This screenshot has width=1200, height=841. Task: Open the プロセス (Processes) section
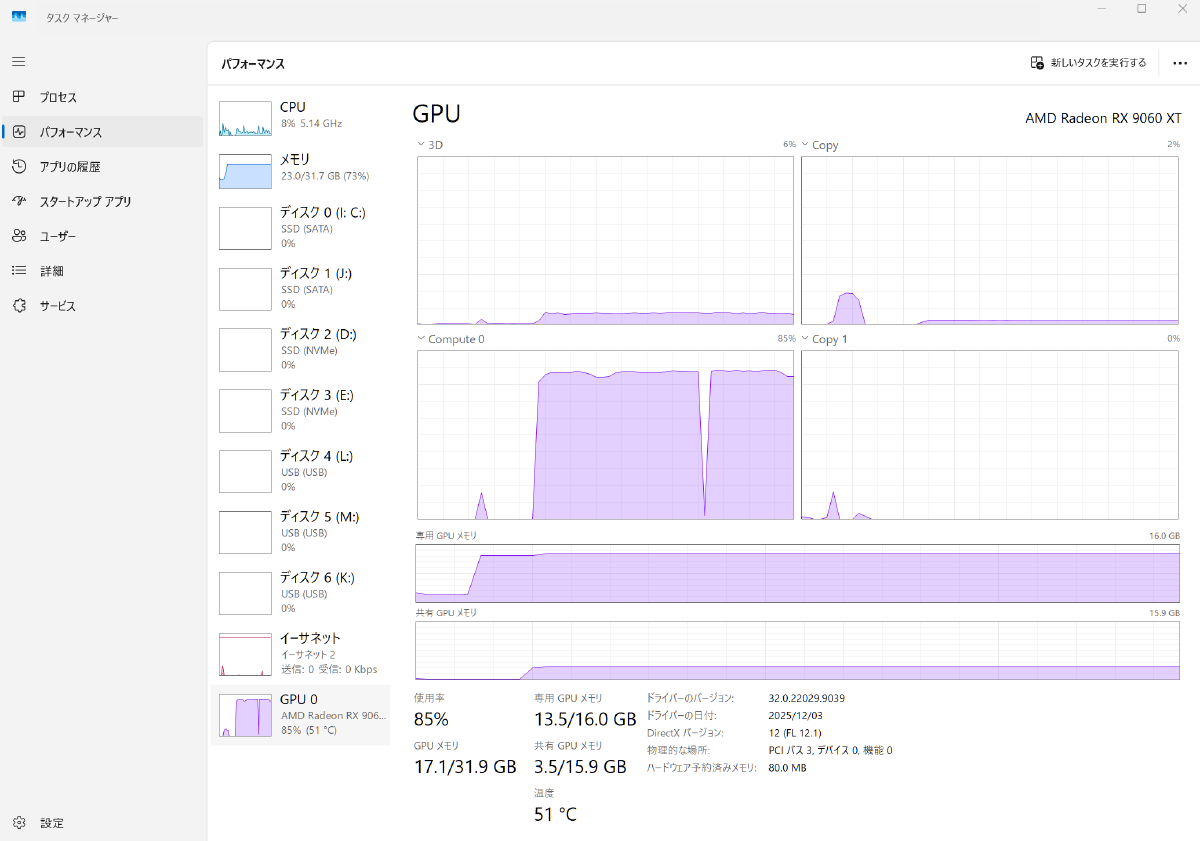pos(60,97)
